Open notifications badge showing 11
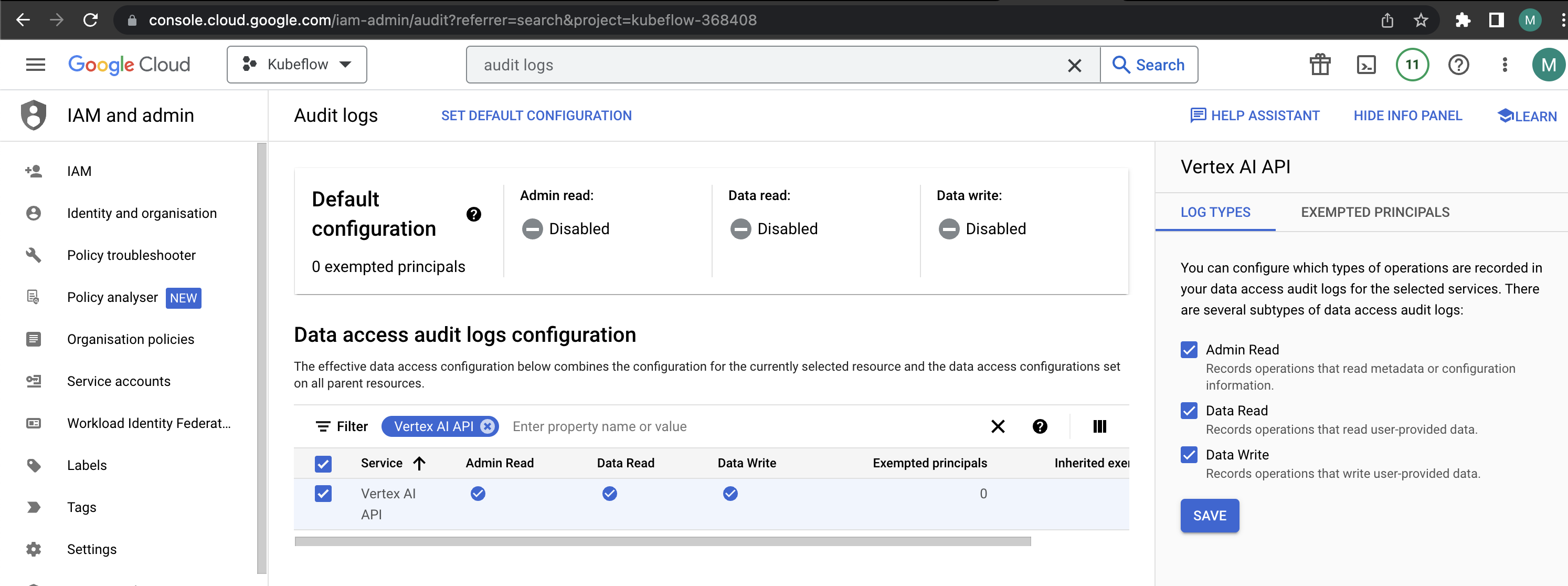 (1412, 65)
